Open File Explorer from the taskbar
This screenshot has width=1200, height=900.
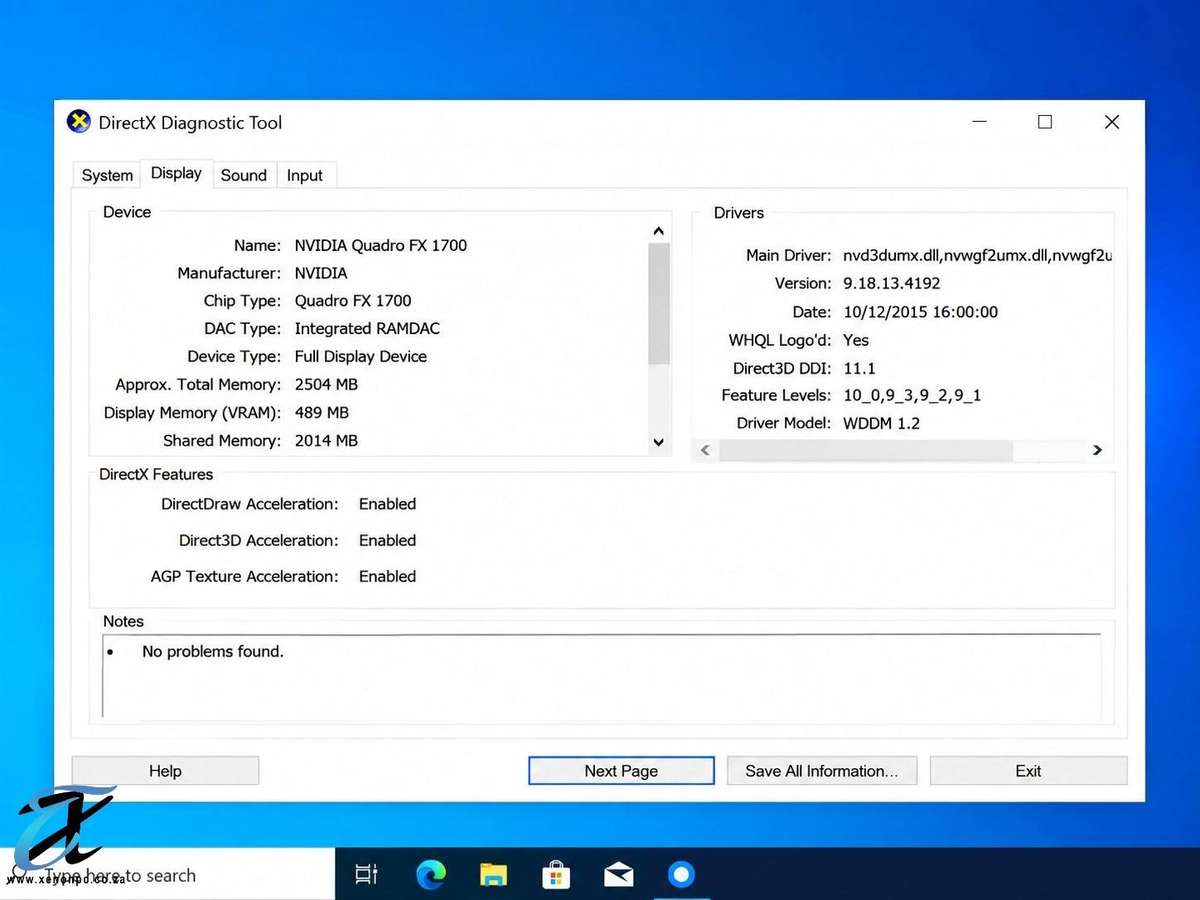[x=493, y=875]
